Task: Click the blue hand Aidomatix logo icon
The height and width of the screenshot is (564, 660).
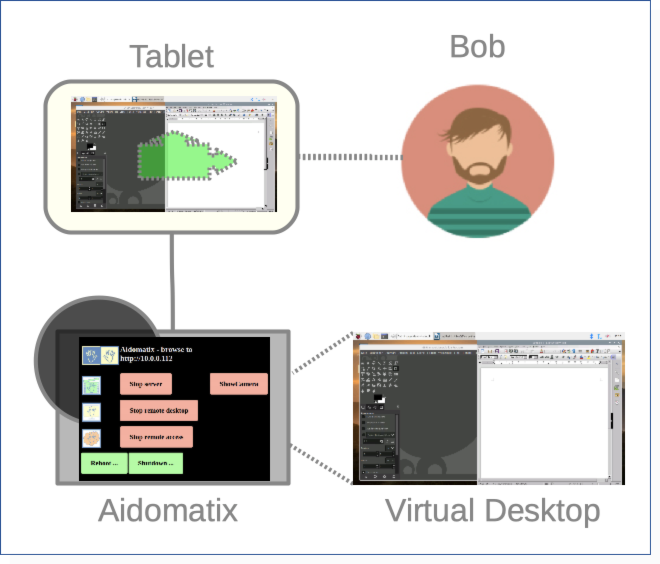Action: pos(91,356)
